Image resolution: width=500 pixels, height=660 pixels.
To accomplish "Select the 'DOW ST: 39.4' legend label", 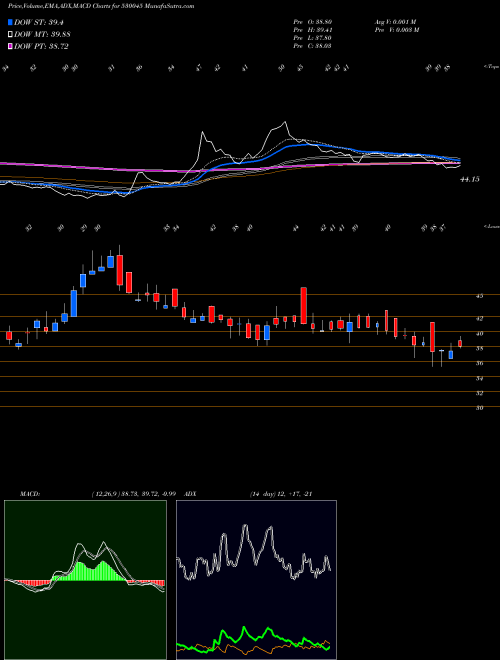I will [38, 22].
